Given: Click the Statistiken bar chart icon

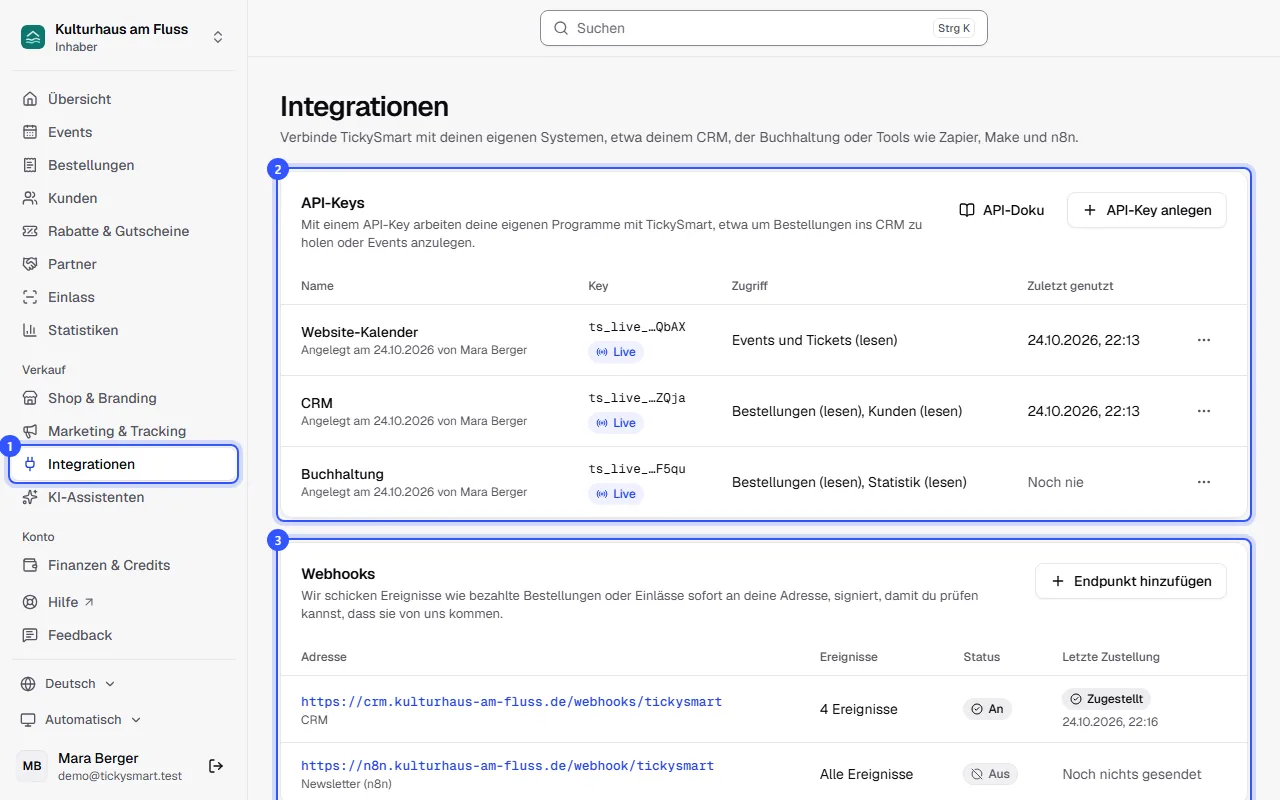Looking at the screenshot, I should (30, 330).
